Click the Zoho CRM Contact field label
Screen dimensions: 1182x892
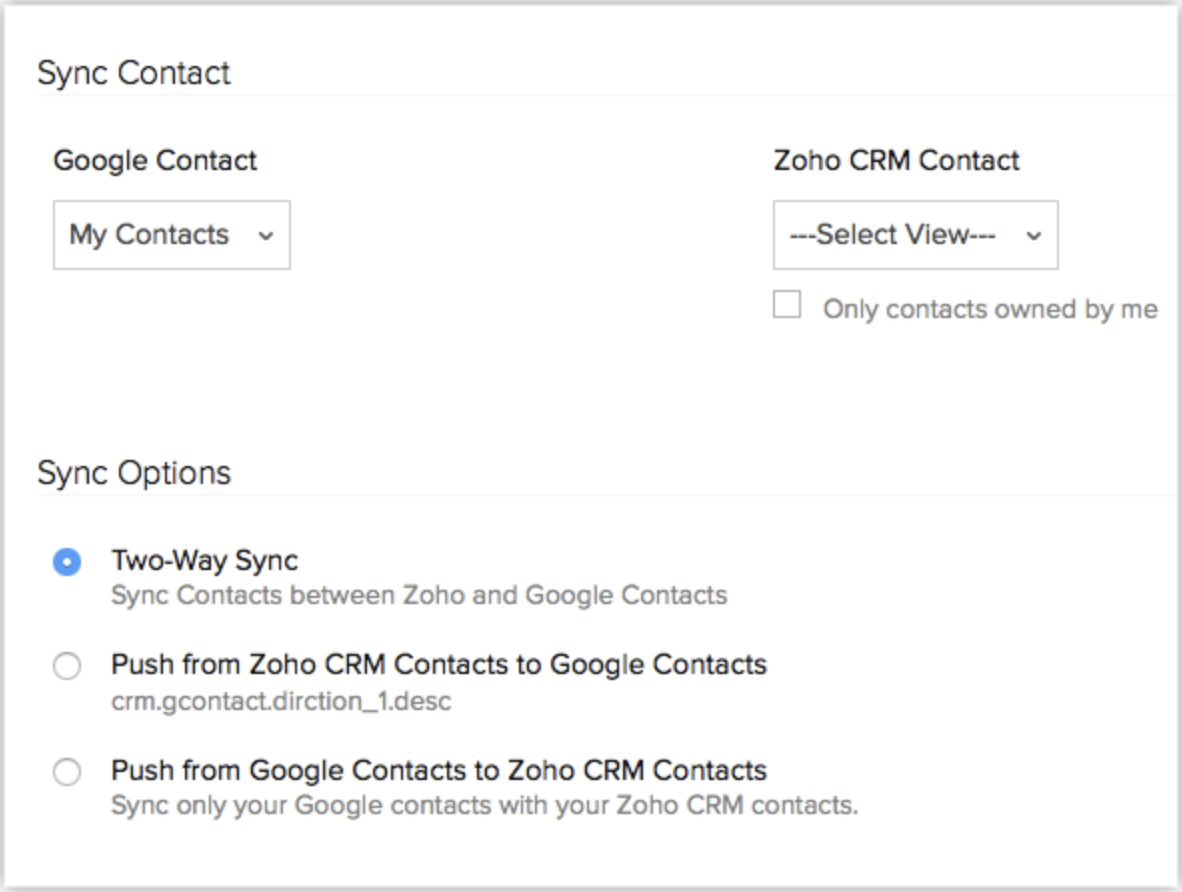[896, 161]
